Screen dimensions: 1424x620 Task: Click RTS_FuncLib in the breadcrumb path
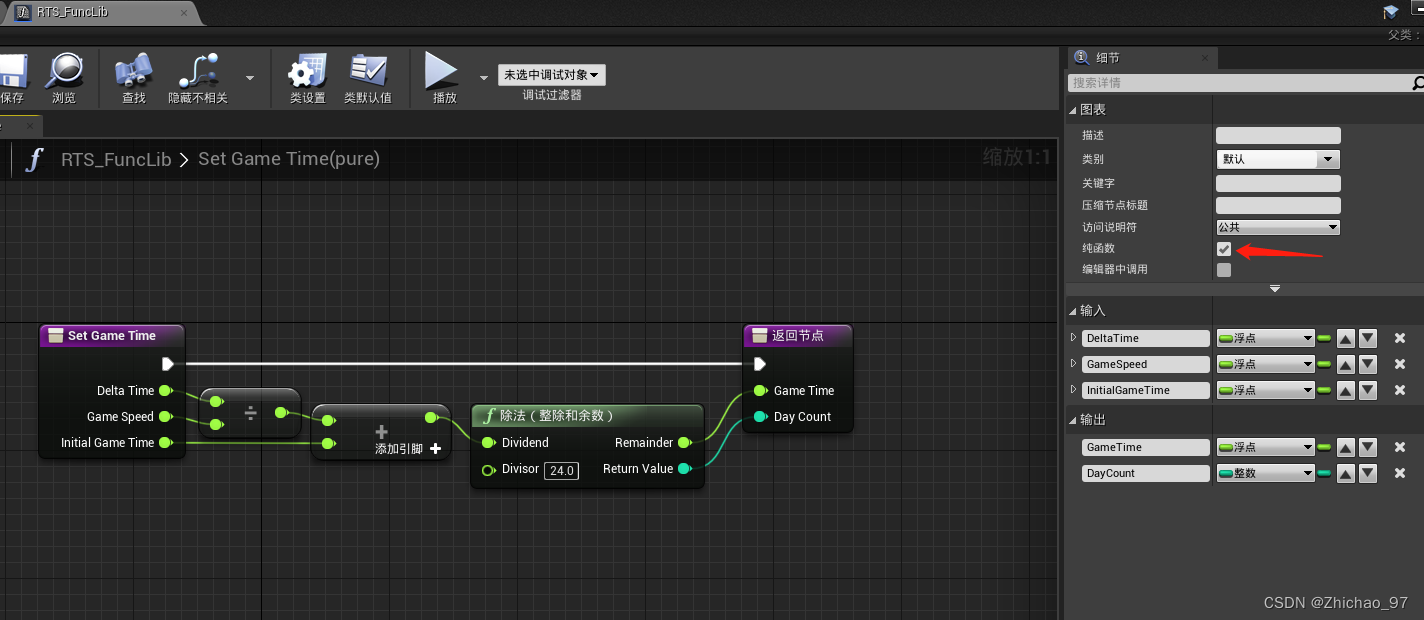[116, 158]
